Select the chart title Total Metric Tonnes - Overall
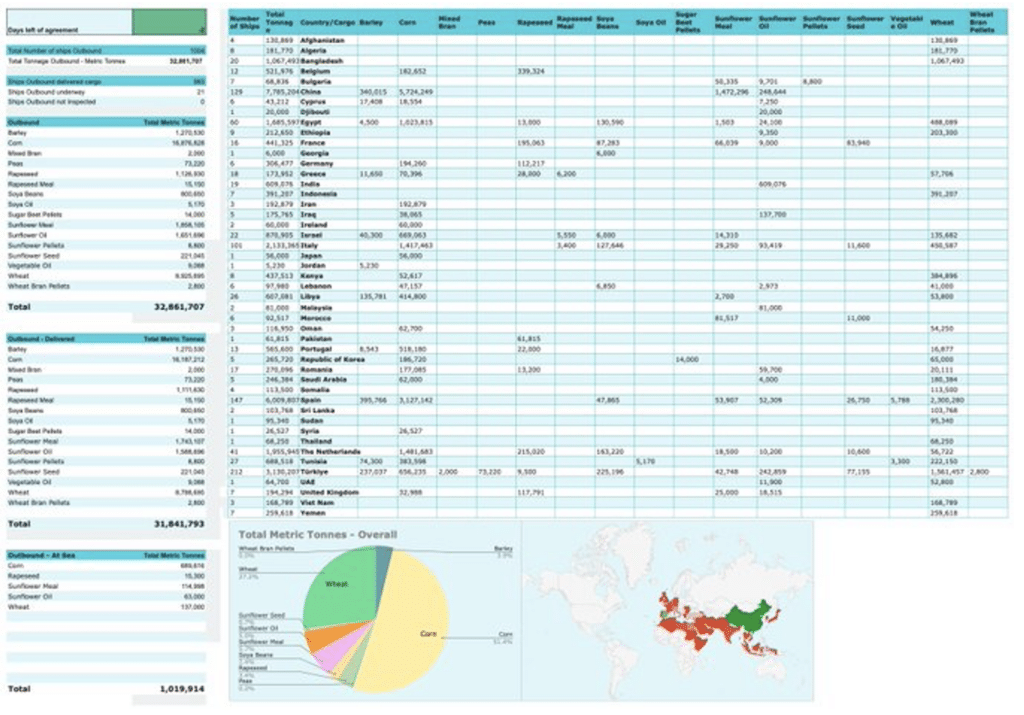This screenshot has height=715, width=1024. 317,535
